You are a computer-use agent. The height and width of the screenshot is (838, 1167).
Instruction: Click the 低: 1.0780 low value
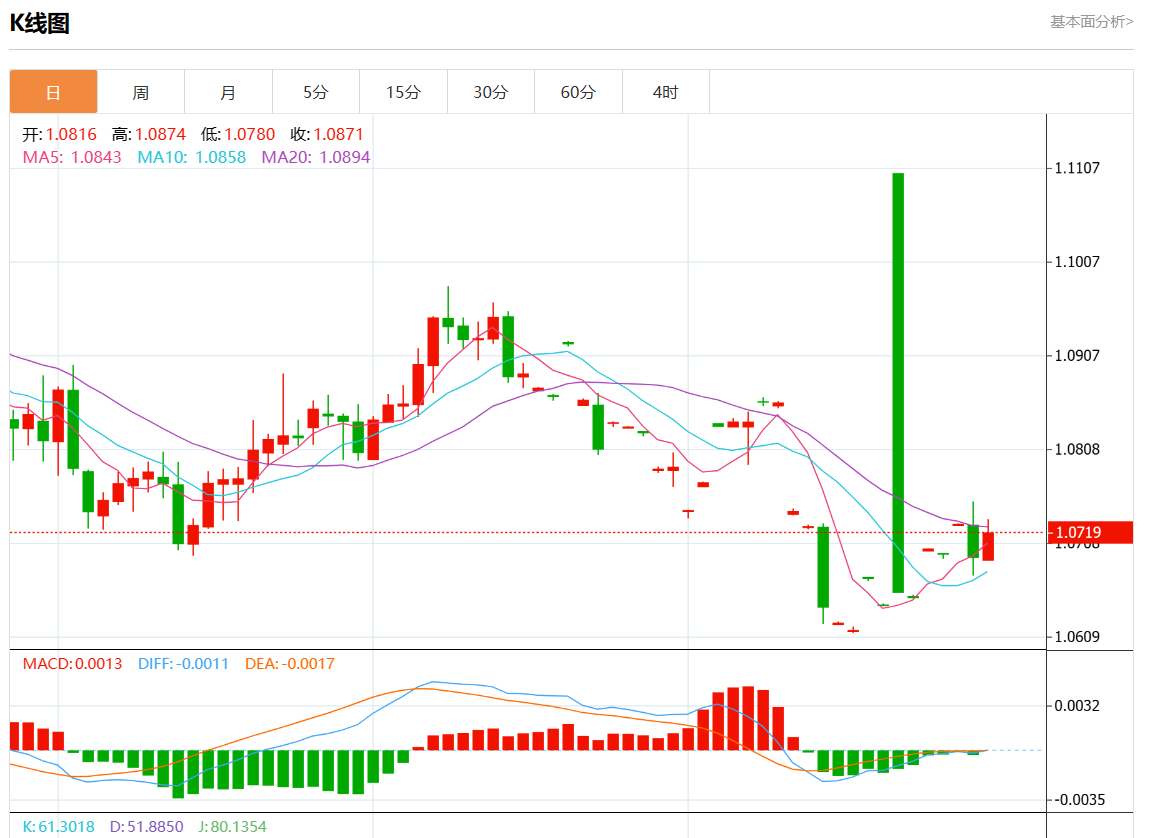tap(238, 135)
